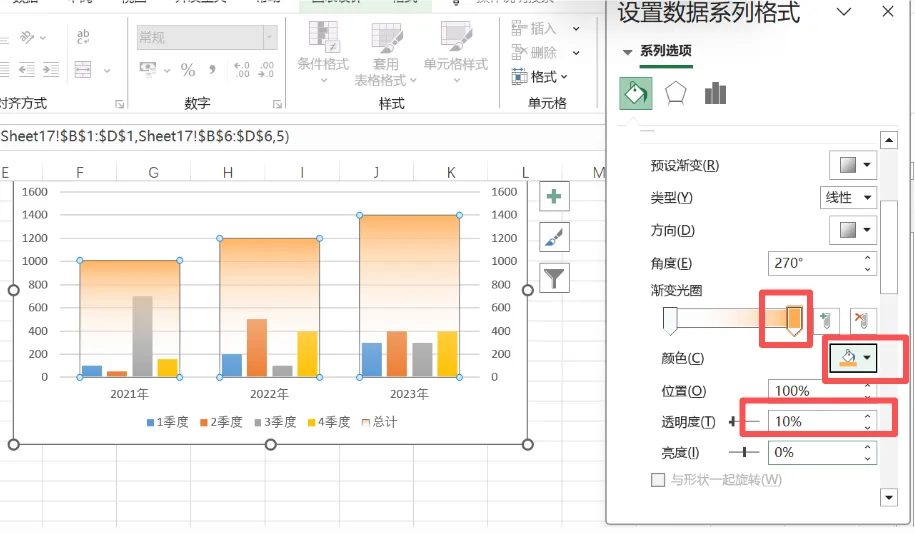The height and width of the screenshot is (534, 915).
Task: Increase the cell indent
Action: [x=51, y=70]
